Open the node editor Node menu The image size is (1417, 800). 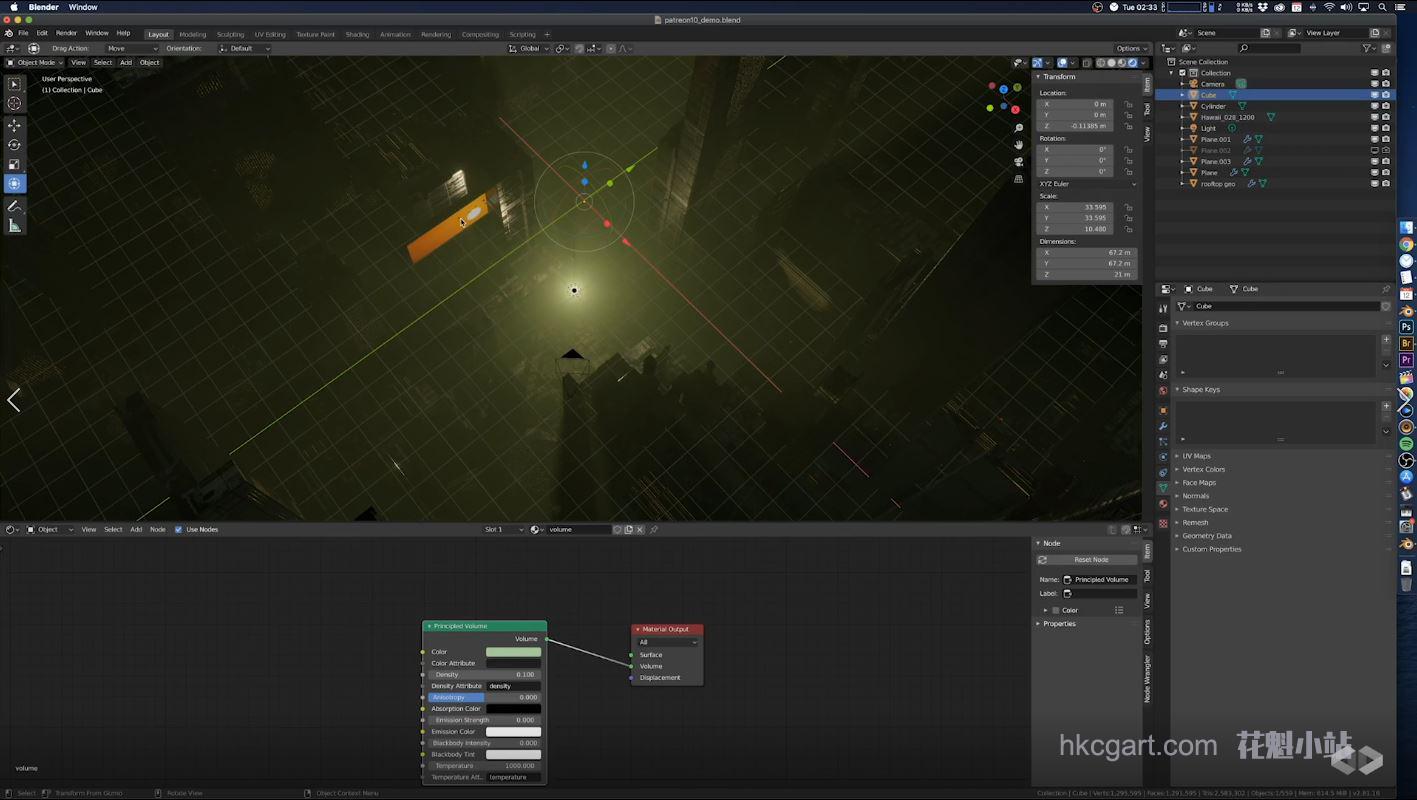tap(157, 529)
